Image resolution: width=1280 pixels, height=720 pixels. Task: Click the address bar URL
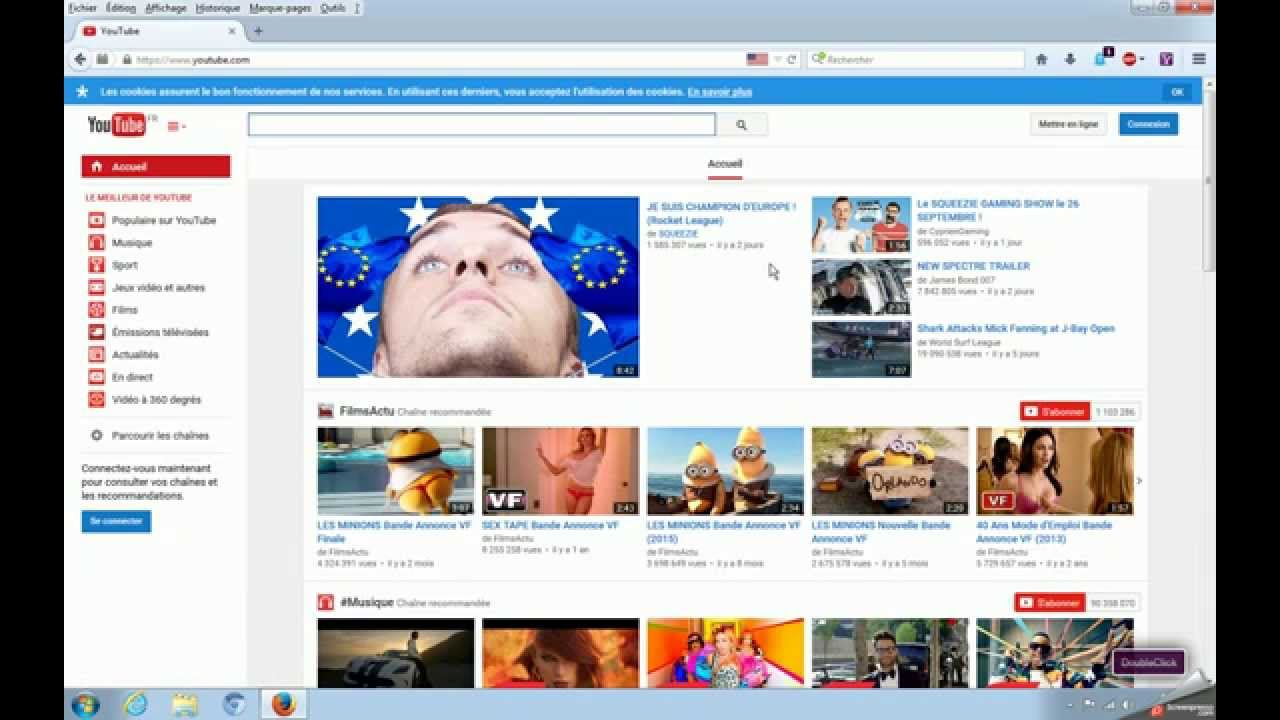click(193, 60)
